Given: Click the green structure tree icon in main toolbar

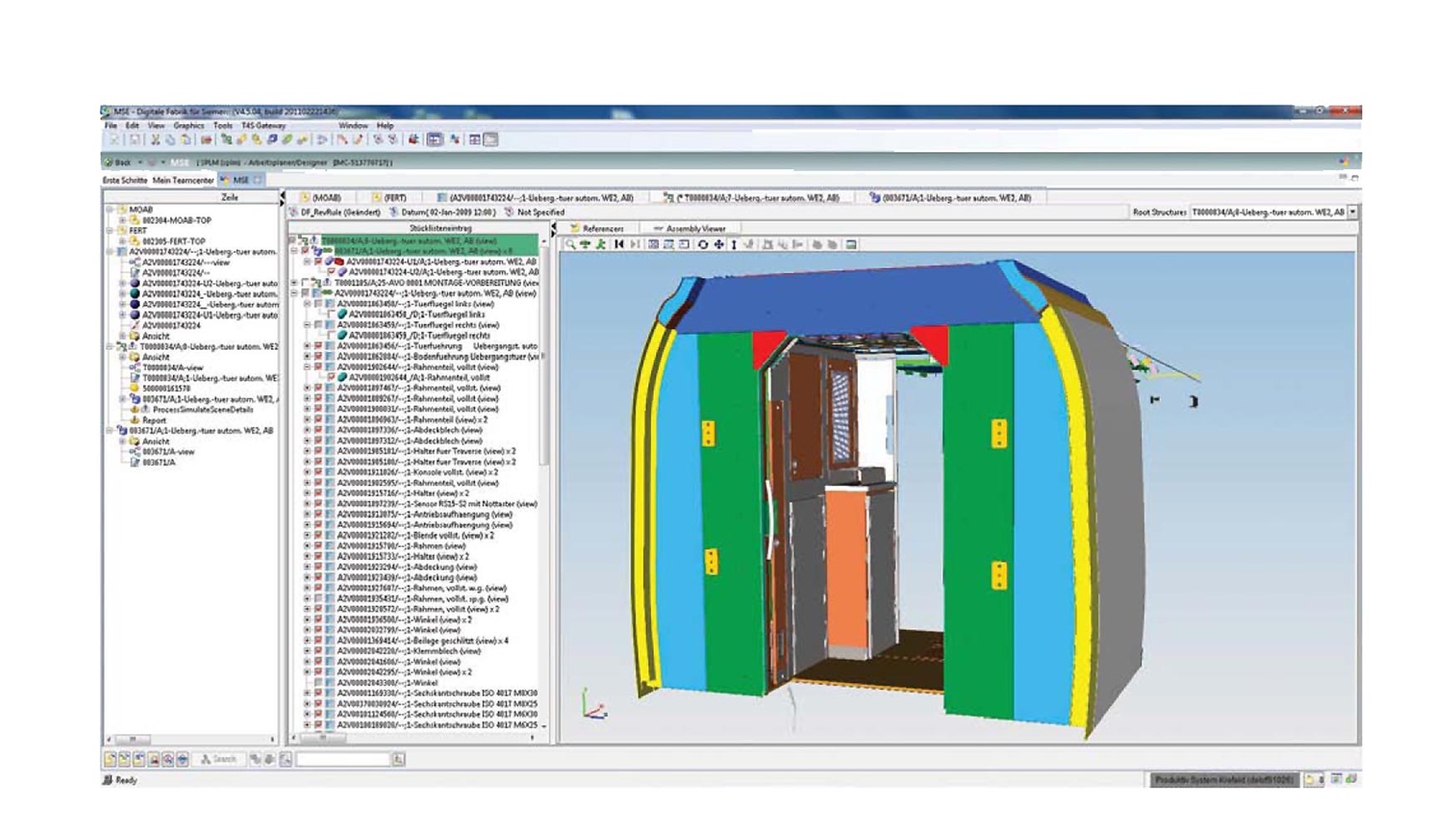Looking at the screenshot, I should (x=226, y=140).
